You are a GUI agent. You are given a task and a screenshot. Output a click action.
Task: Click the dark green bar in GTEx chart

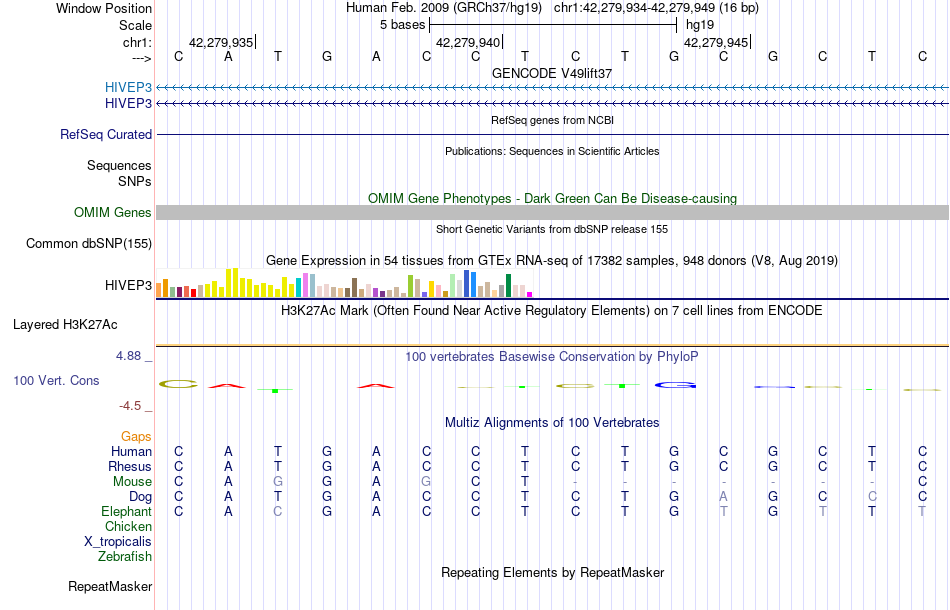508,285
